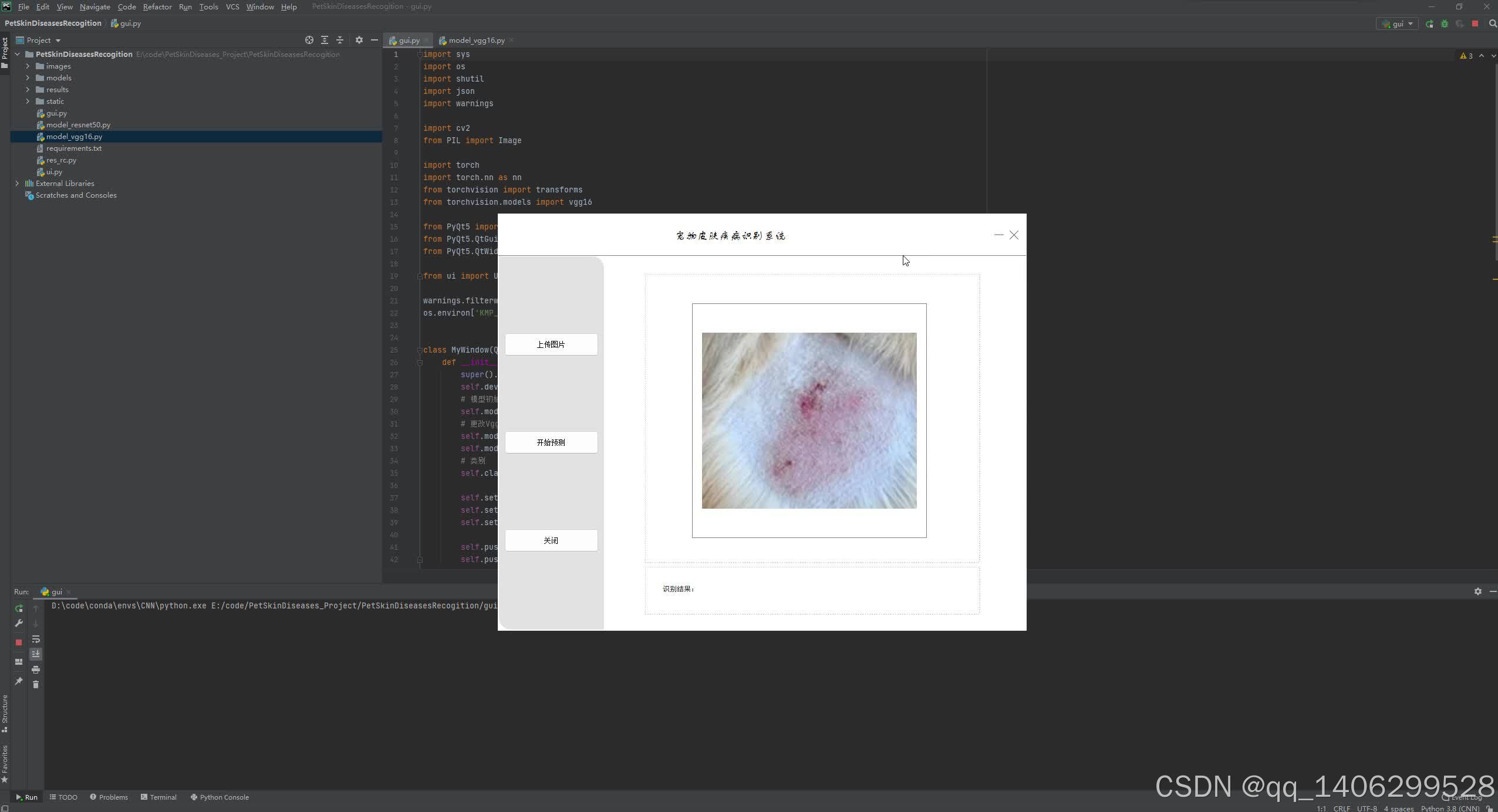Expand the External Libraries node
This screenshot has width=1498, height=812.
(17, 184)
